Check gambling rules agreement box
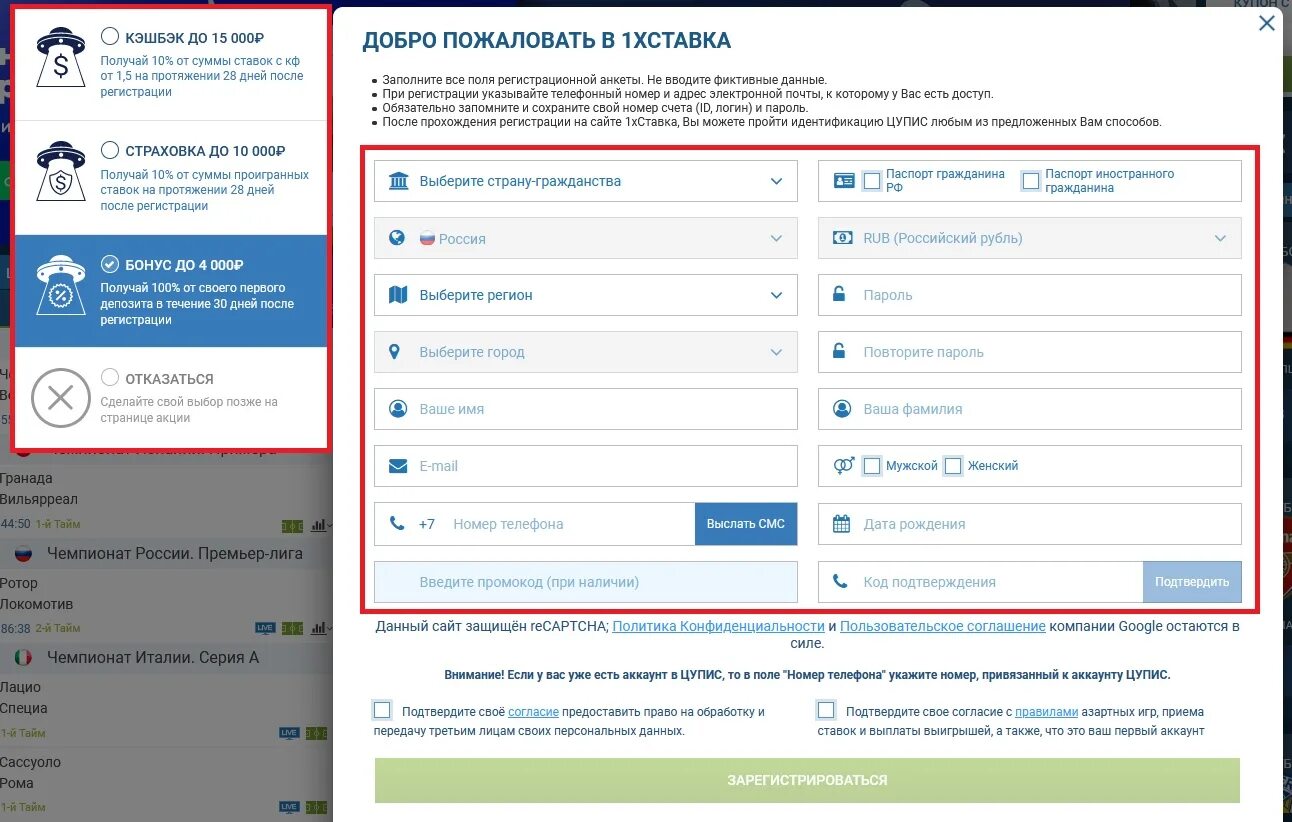The image size is (1292, 822). coord(826,710)
